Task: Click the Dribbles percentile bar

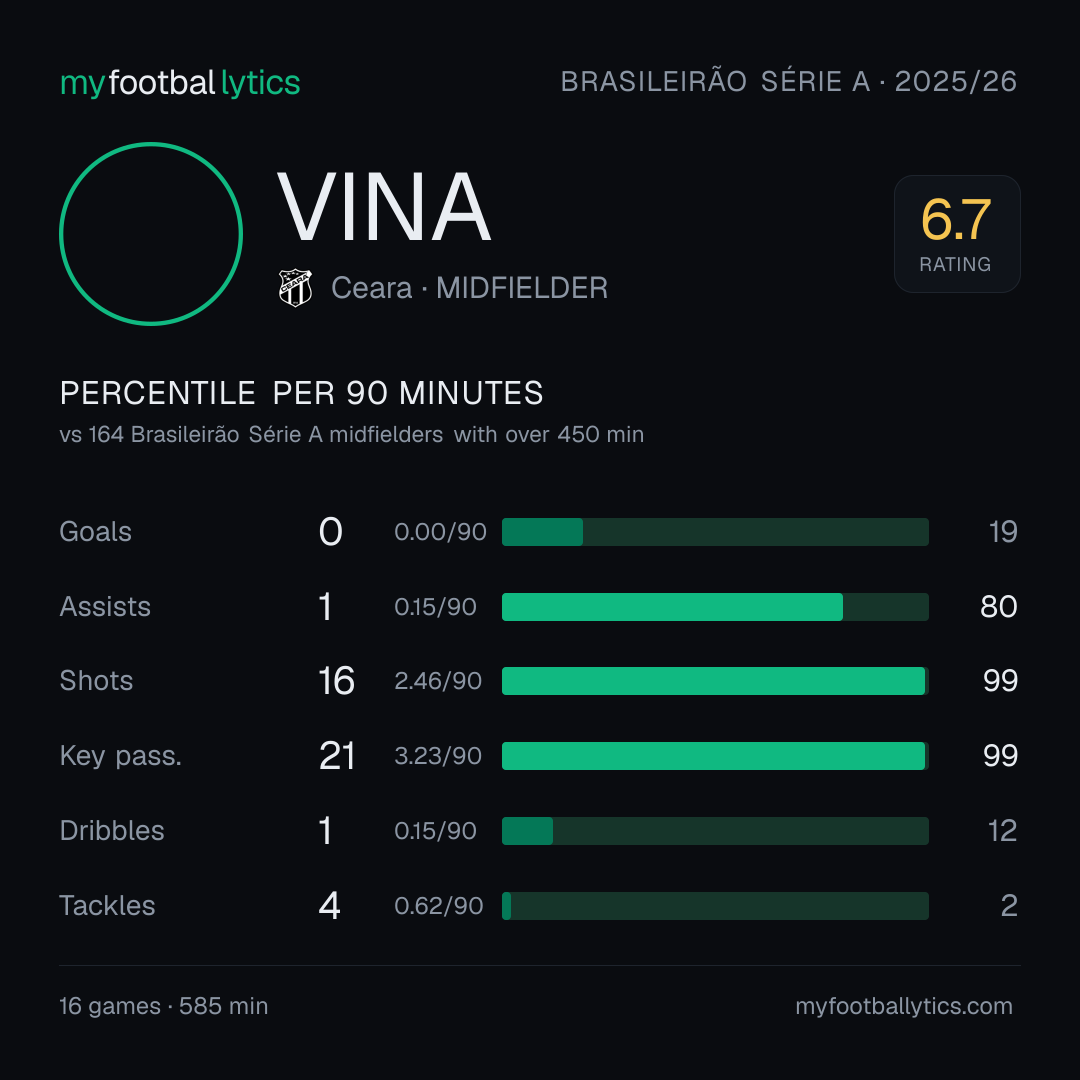Action: pyautogui.click(x=715, y=831)
